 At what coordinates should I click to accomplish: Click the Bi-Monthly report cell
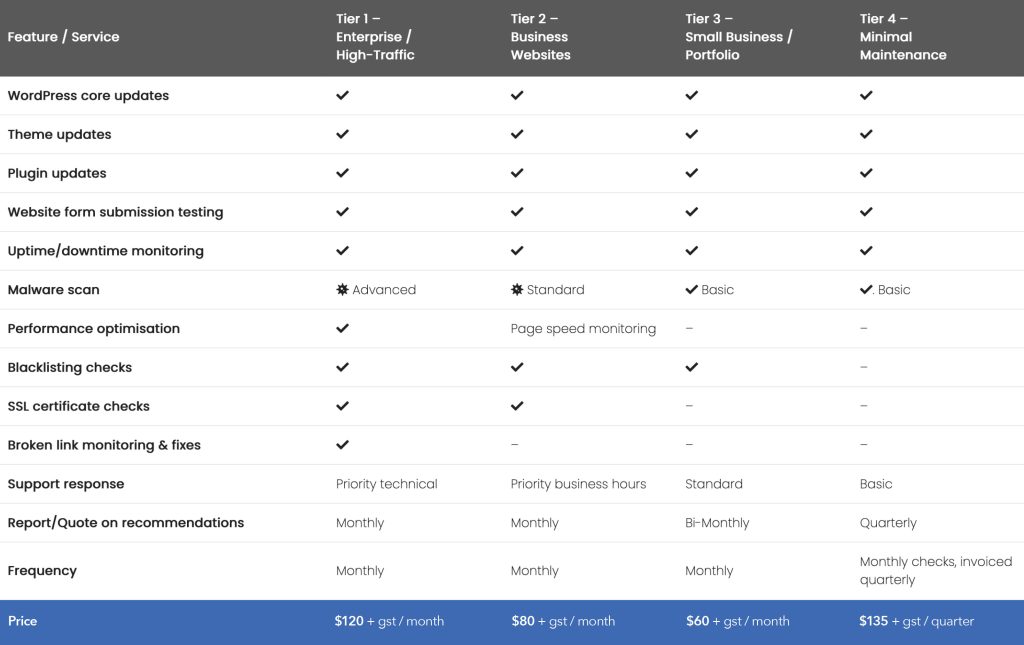(717, 523)
